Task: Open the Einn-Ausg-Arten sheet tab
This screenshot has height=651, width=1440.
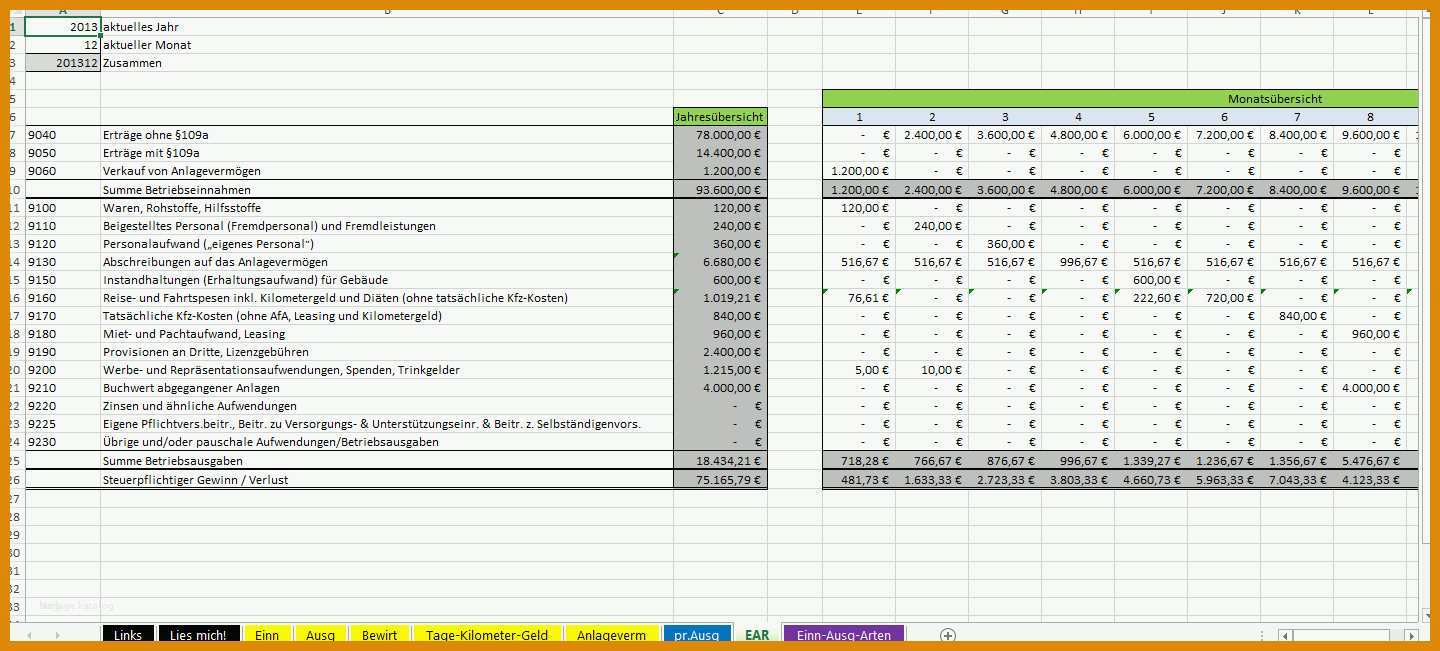Action: click(844, 635)
